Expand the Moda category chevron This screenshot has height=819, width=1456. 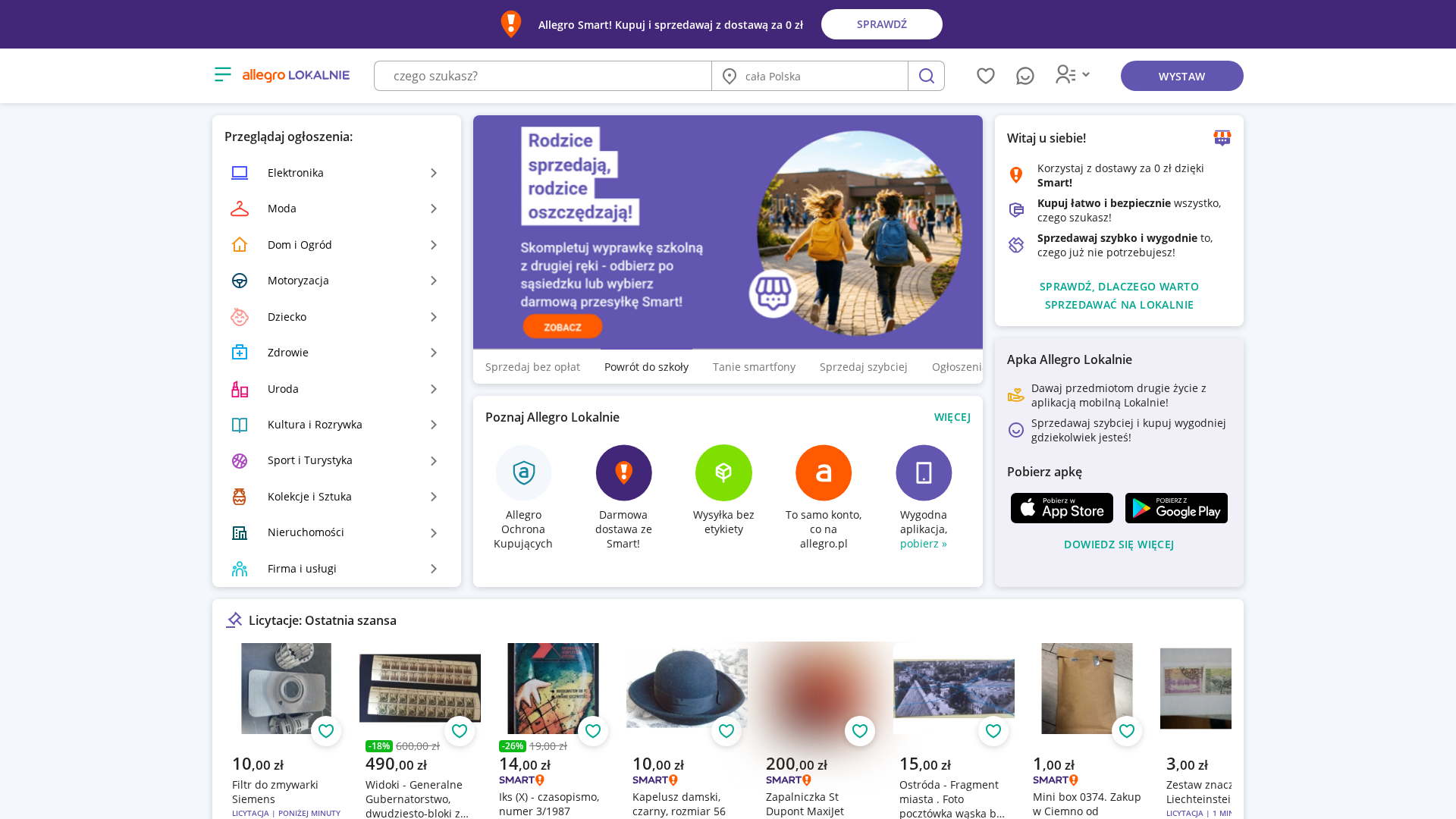[434, 209]
